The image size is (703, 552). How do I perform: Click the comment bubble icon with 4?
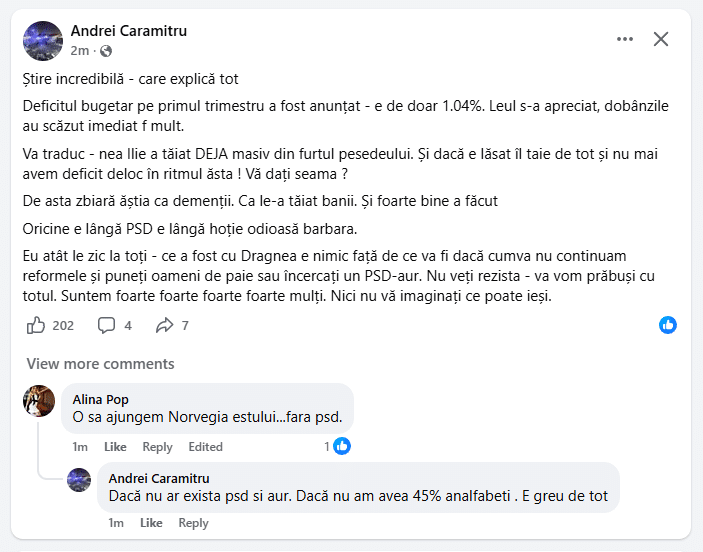(x=107, y=325)
